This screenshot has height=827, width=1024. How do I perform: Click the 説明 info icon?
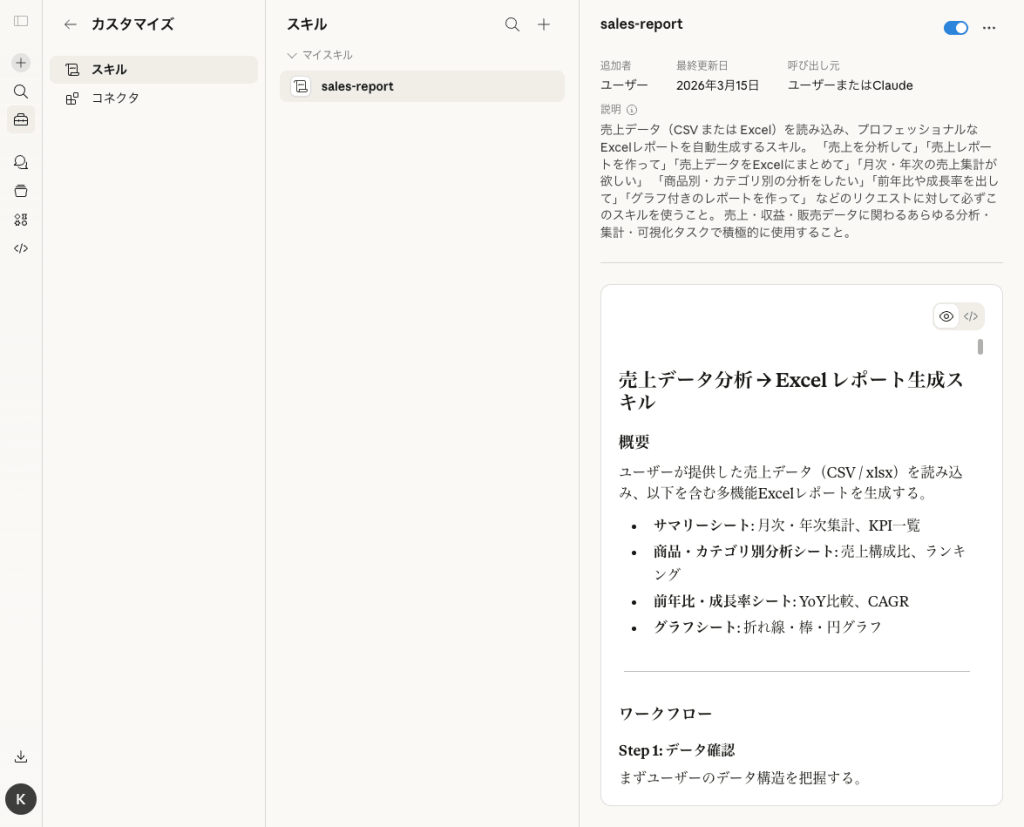[632, 110]
